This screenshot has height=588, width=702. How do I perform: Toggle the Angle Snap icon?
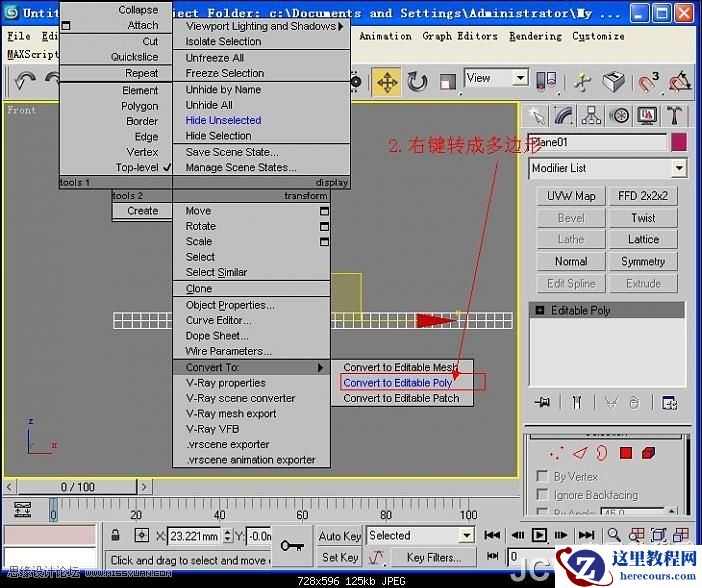tap(680, 82)
